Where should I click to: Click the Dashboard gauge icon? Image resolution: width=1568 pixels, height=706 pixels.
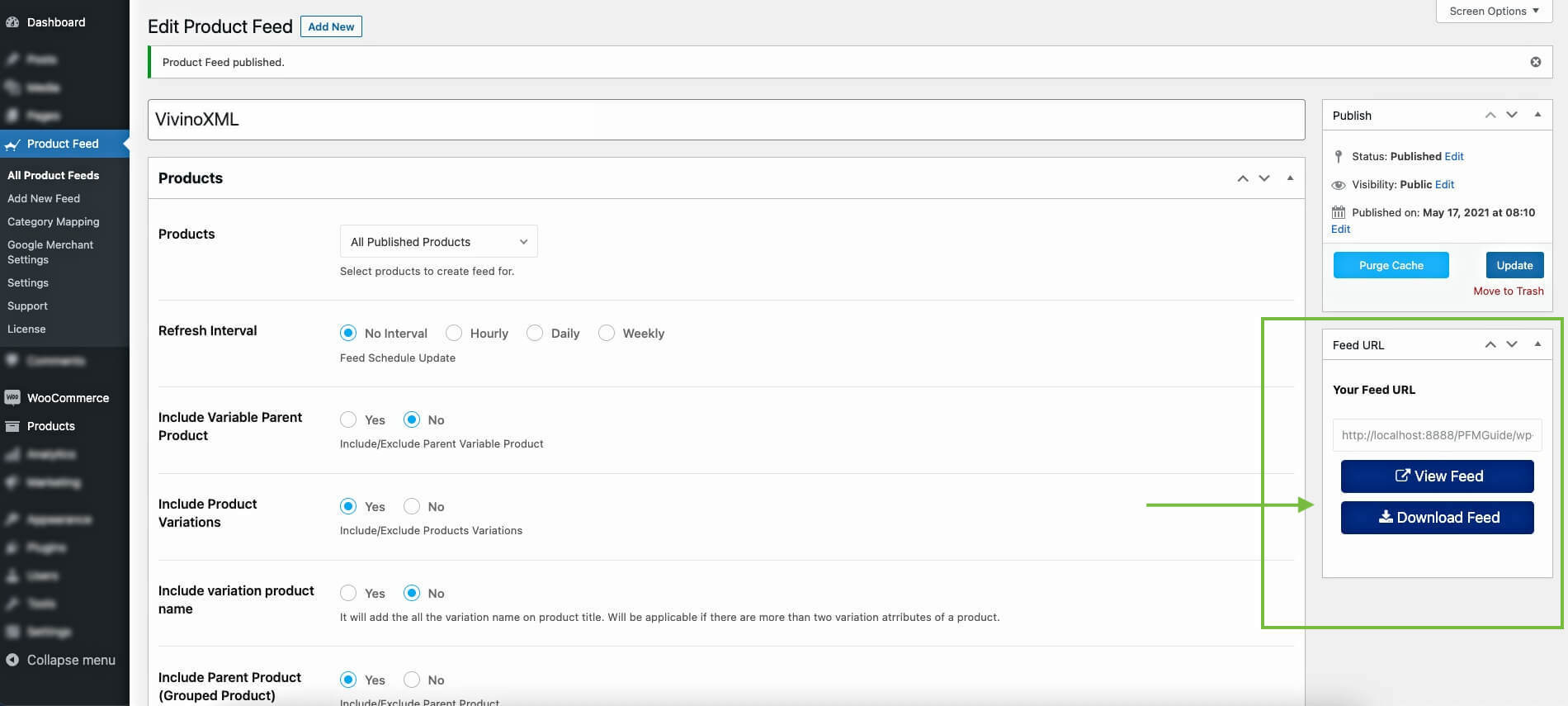click(x=12, y=22)
